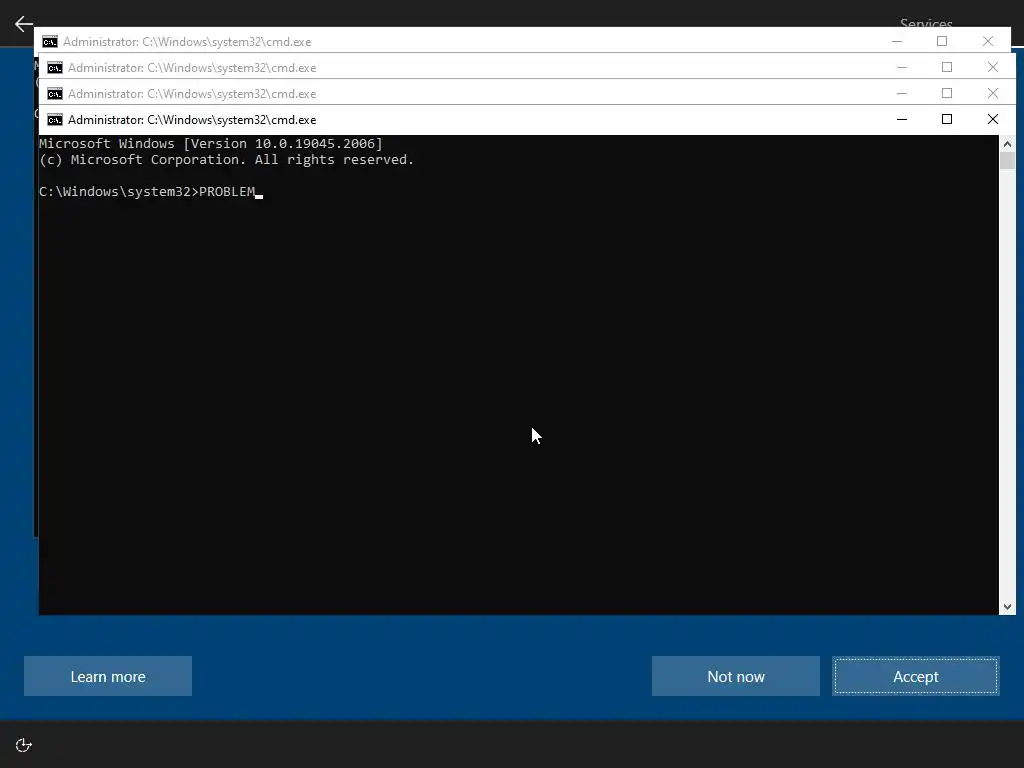The width and height of the screenshot is (1024, 768).
Task: Focus the command line at PROBLEM text
Action: pyautogui.click(x=227, y=191)
